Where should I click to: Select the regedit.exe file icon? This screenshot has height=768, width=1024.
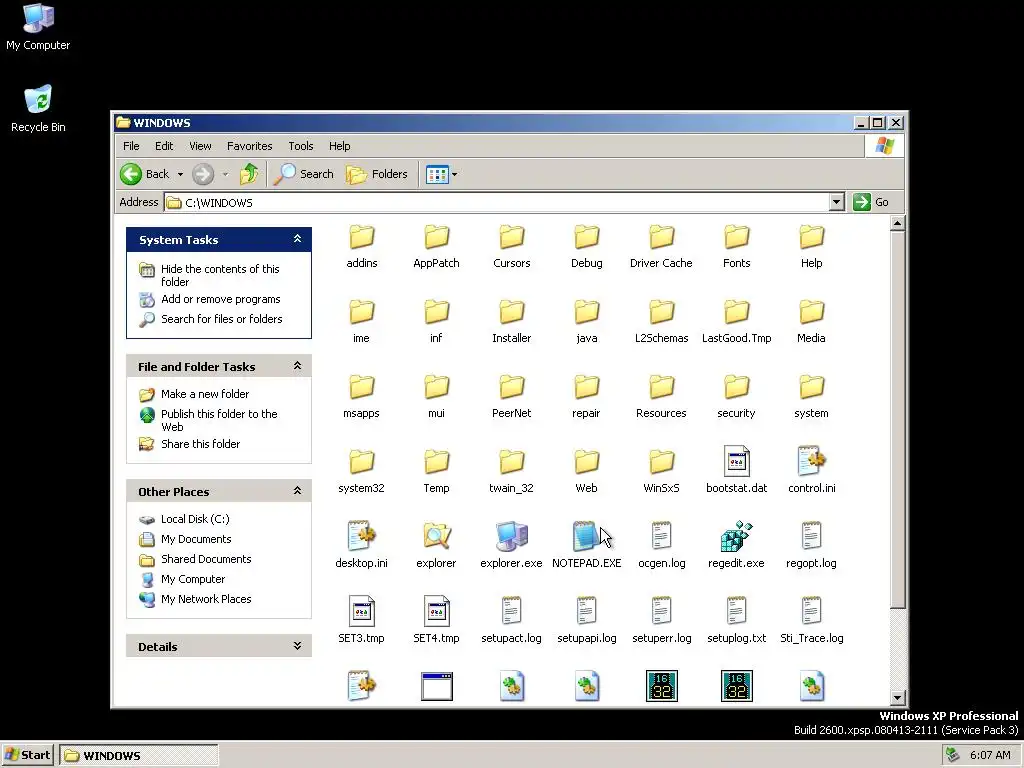coord(736,536)
